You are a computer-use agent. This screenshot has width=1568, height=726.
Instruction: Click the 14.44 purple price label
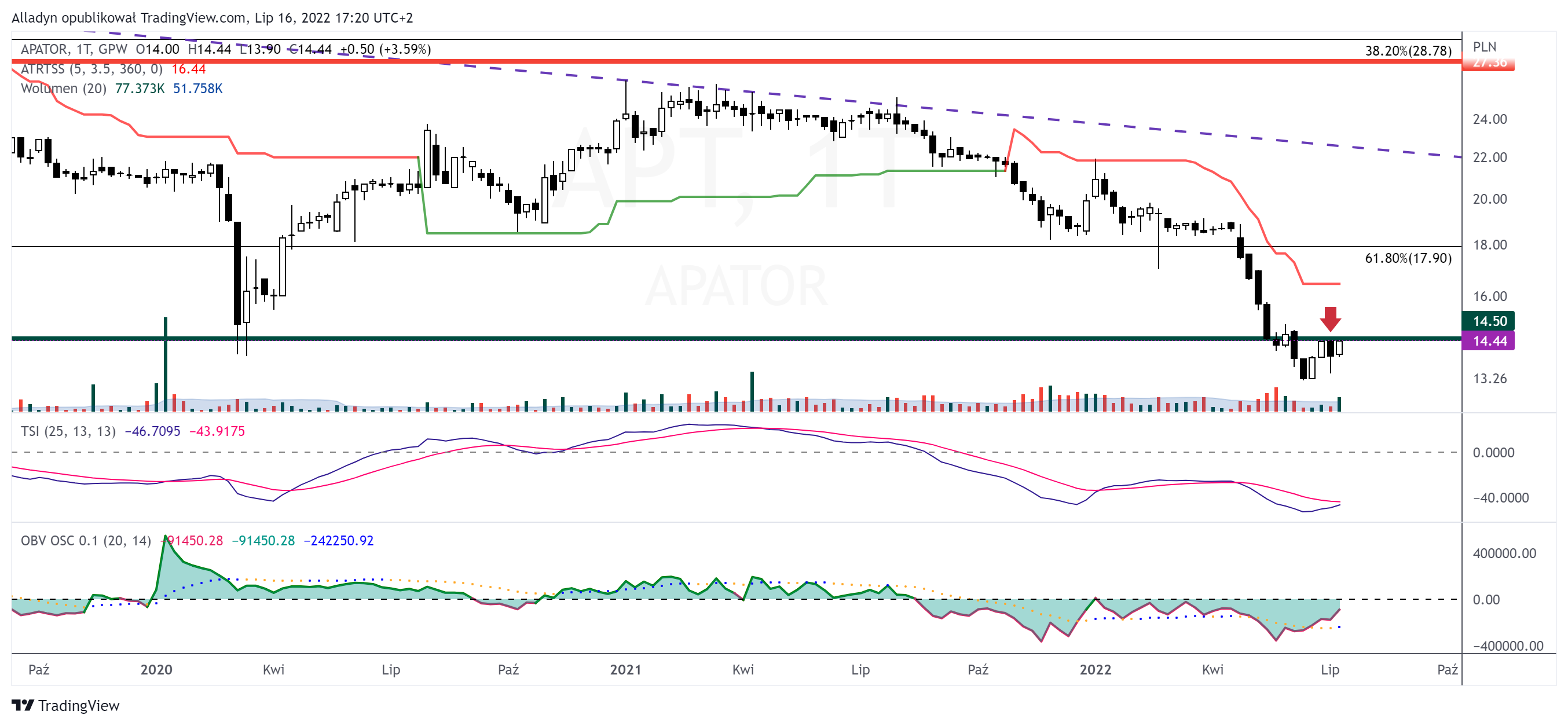coord(1488,341)
